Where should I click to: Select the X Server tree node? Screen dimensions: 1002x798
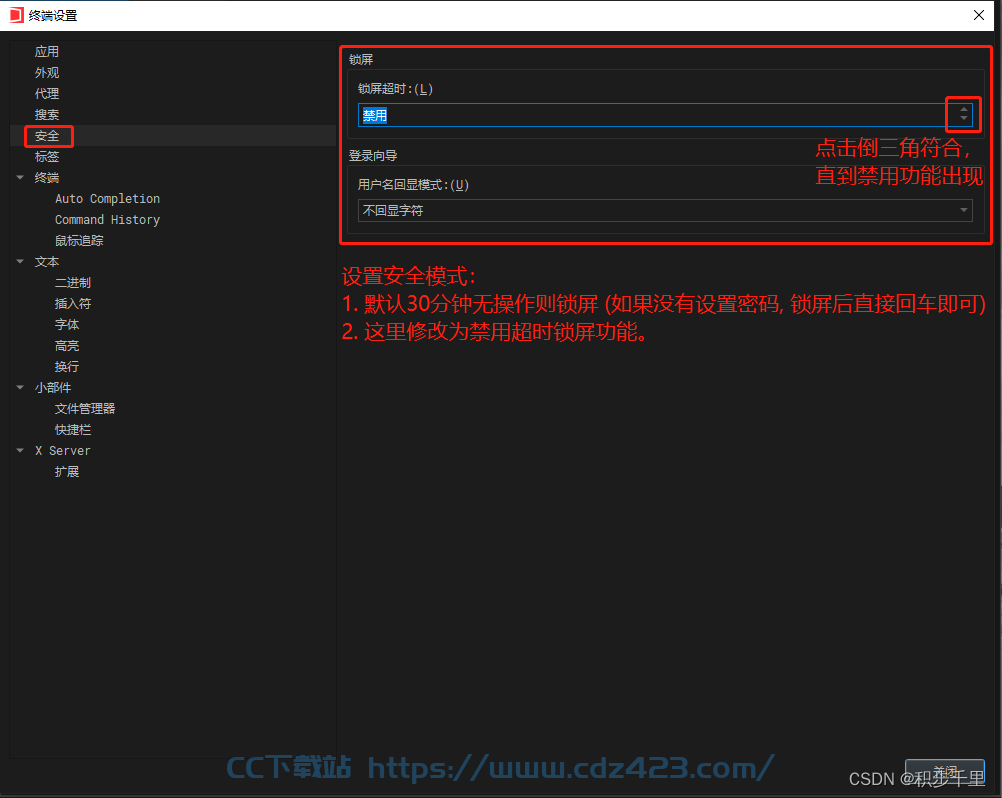click(x=63, y=450)
